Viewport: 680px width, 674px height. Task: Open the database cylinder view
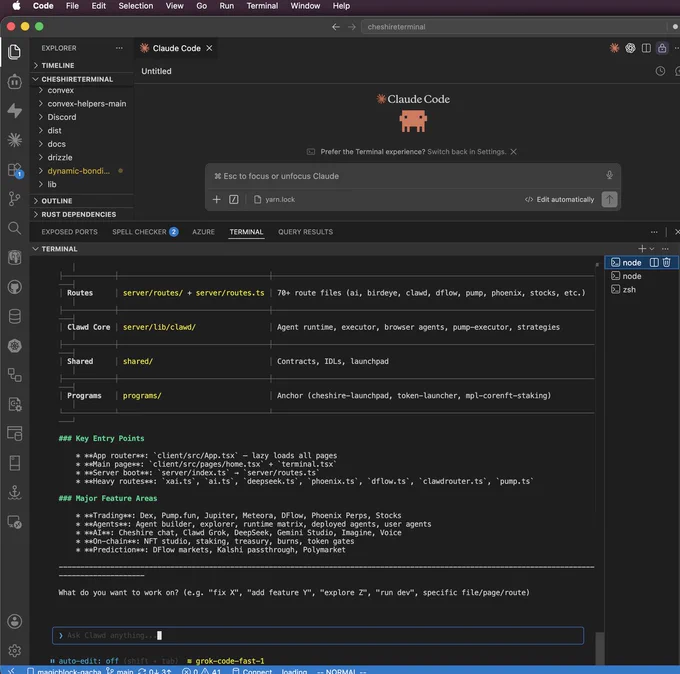click(14, 317)
